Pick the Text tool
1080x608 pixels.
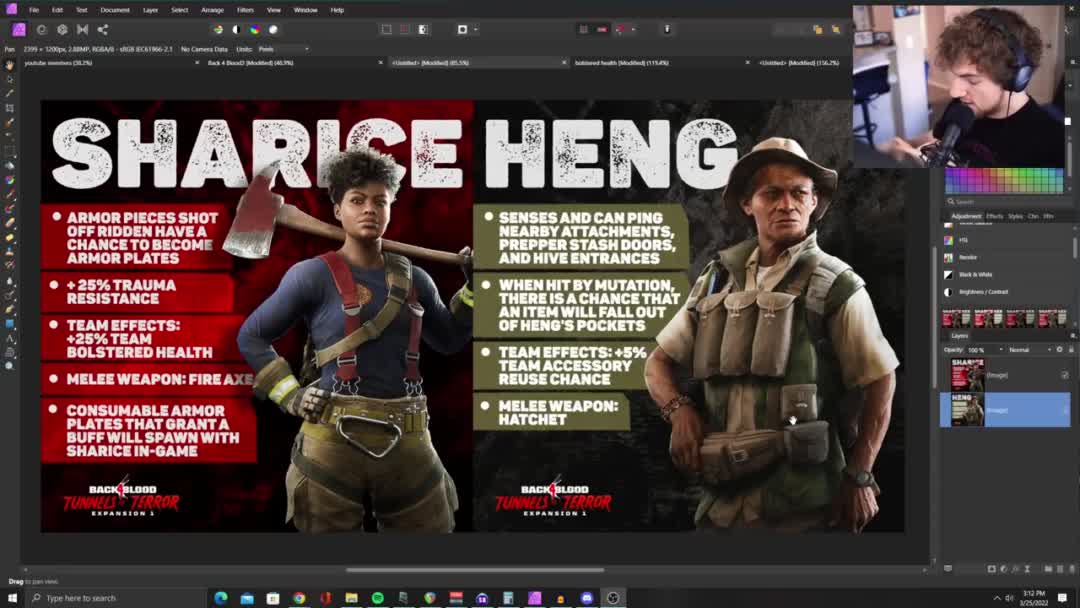pyautogui.click(x=10, y=338)
